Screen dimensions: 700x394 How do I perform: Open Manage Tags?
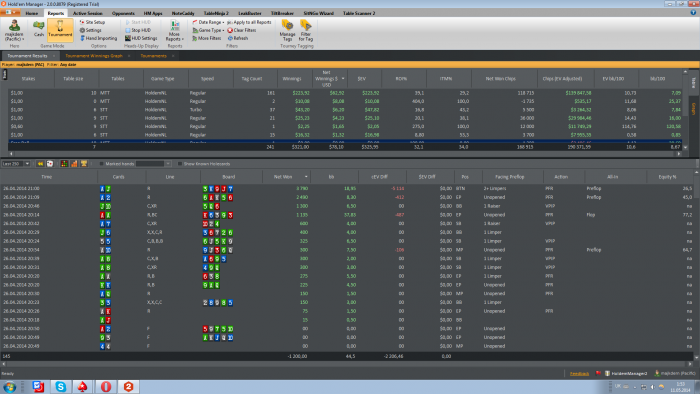click(288, 30)
